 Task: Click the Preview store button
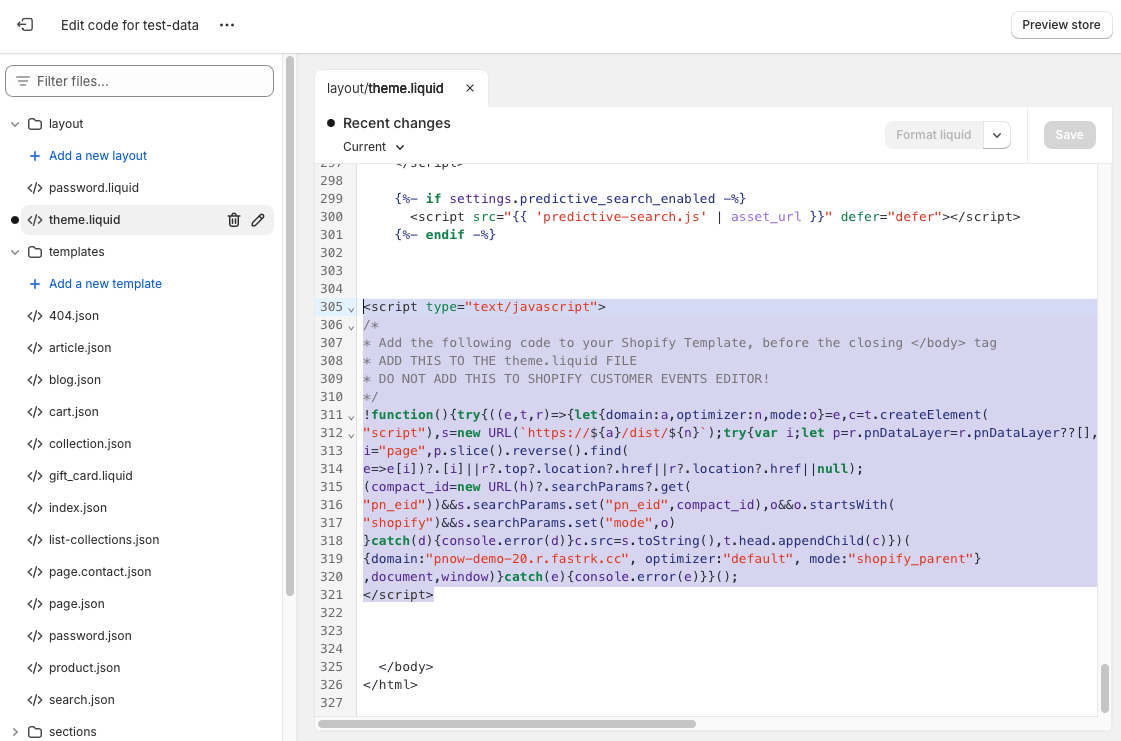1061,25
